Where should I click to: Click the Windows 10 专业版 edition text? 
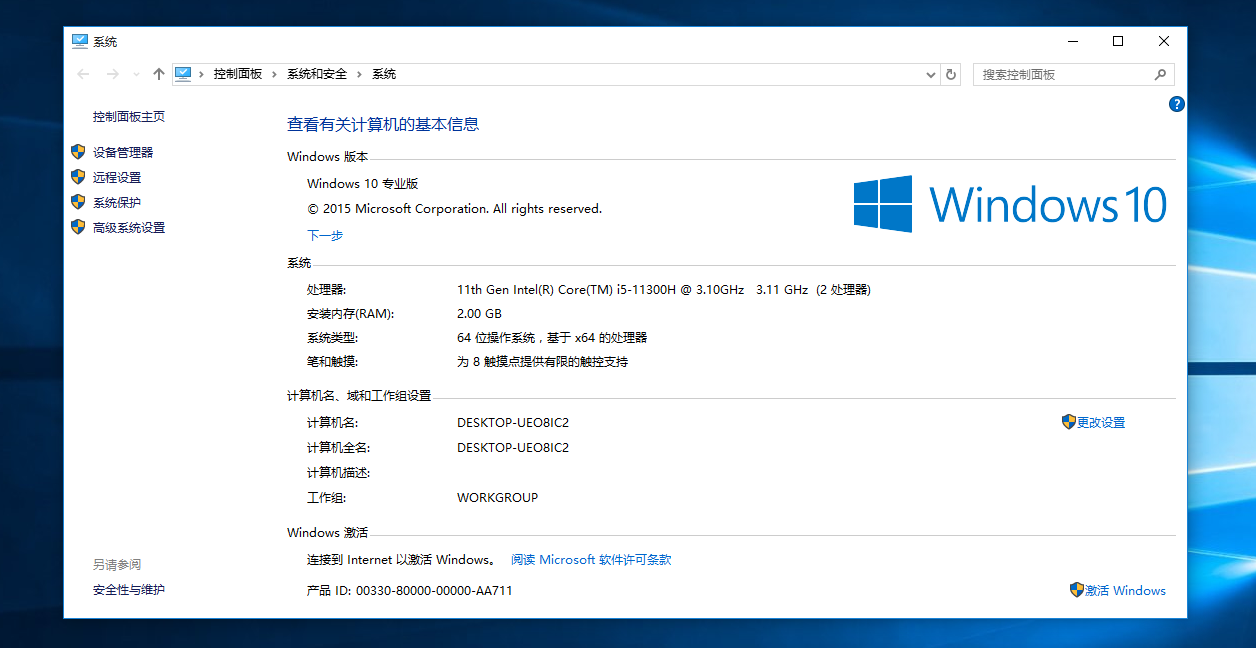point(362,184)
